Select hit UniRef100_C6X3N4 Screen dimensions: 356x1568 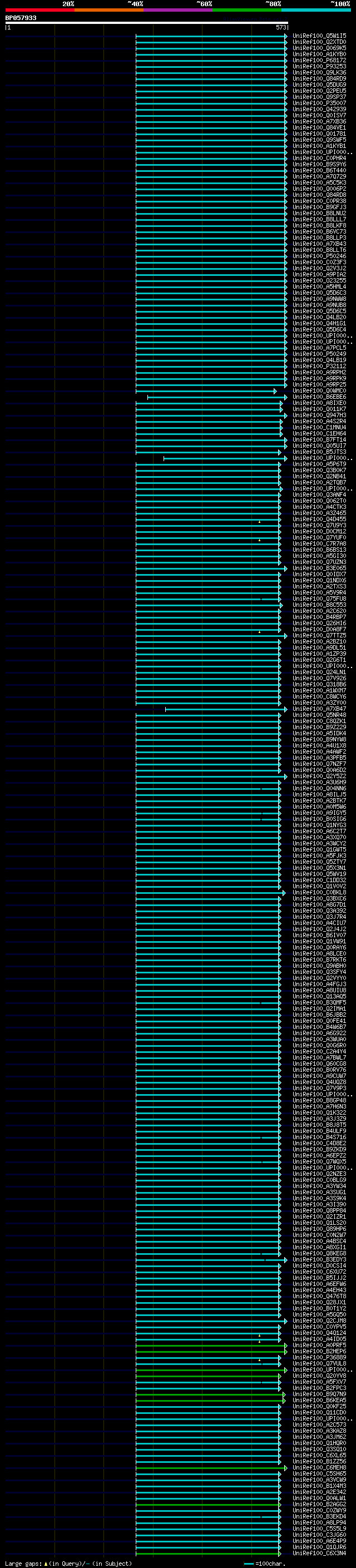pyautogui.click(x=319, y=1553)
